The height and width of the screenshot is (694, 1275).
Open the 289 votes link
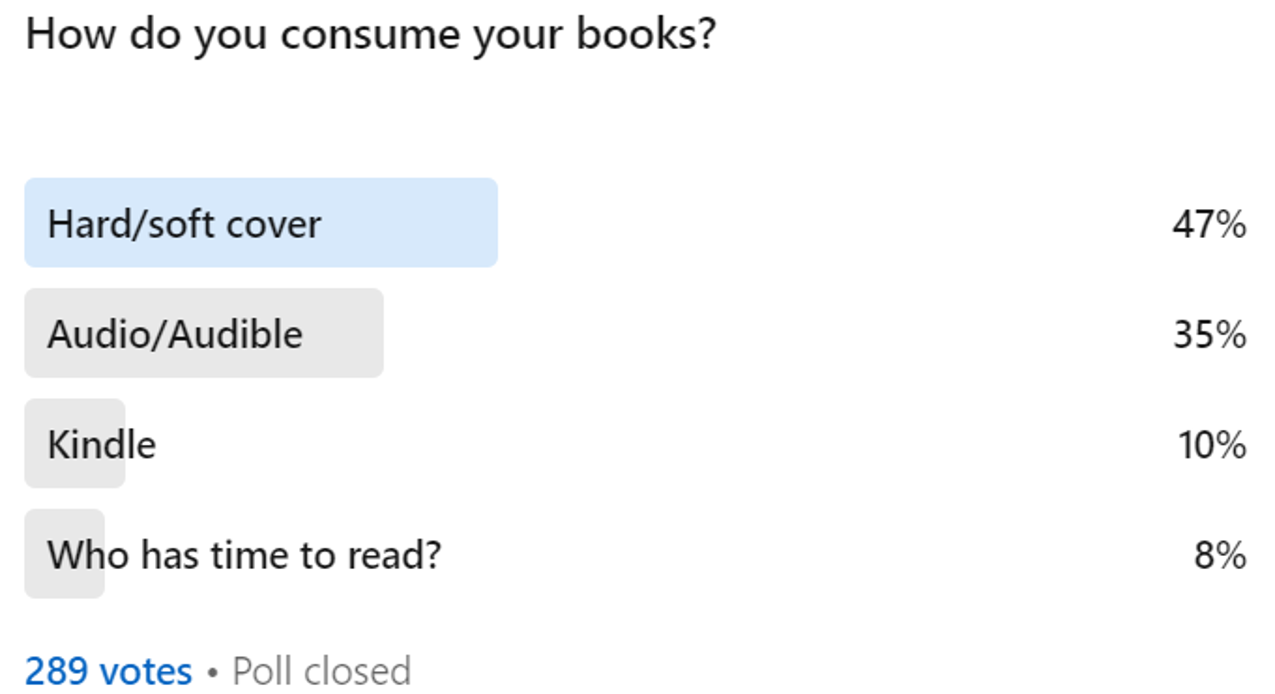(x=108, y=671)
